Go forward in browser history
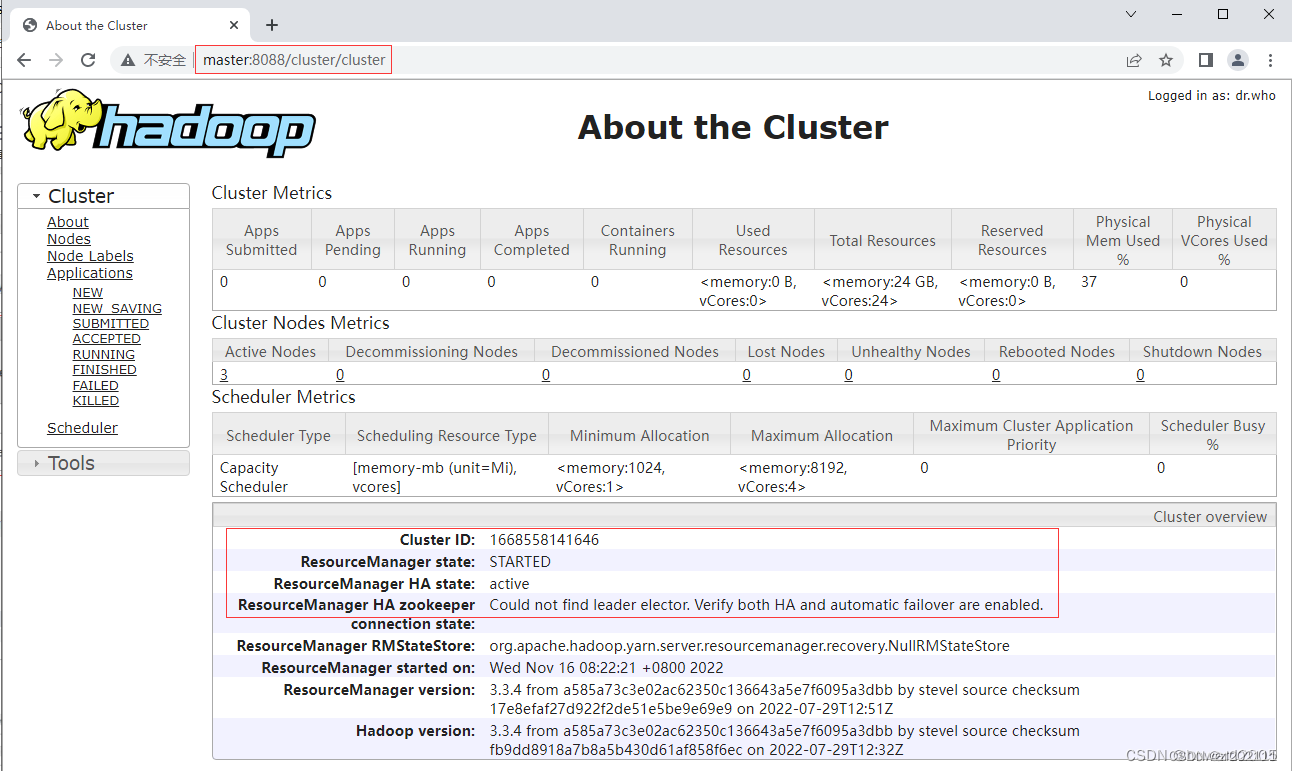Screen dimensions: 1292x771 (56, 60)
